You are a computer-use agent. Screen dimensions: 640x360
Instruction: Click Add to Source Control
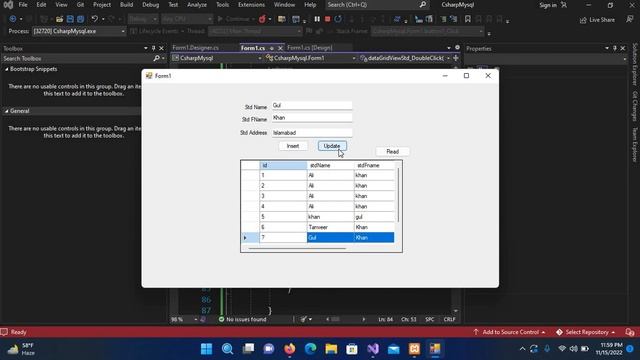click(509, 332)
